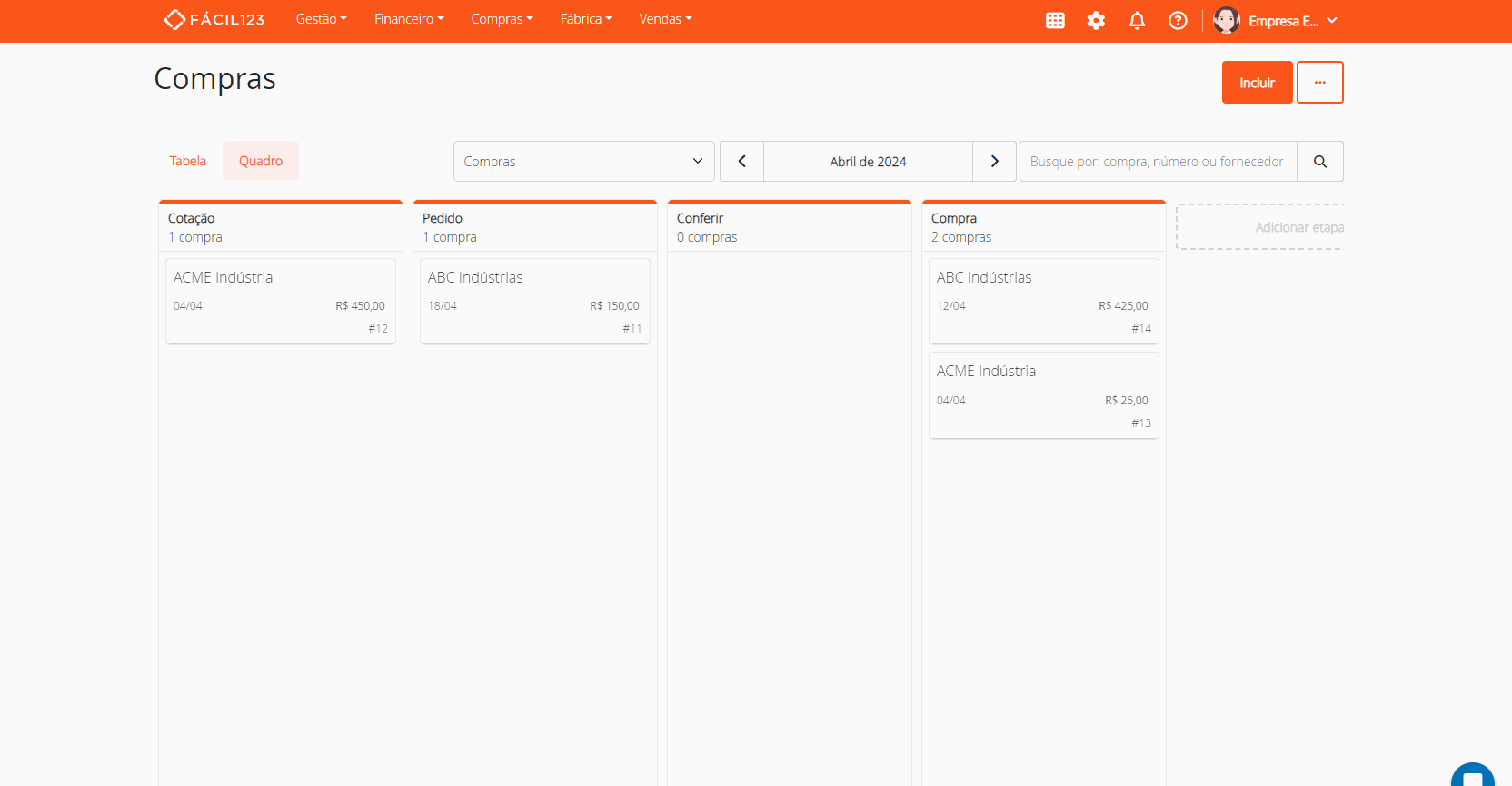Open the apps grid icon
Screen dimensions: 1512x786
click(x=1055, y=21)
